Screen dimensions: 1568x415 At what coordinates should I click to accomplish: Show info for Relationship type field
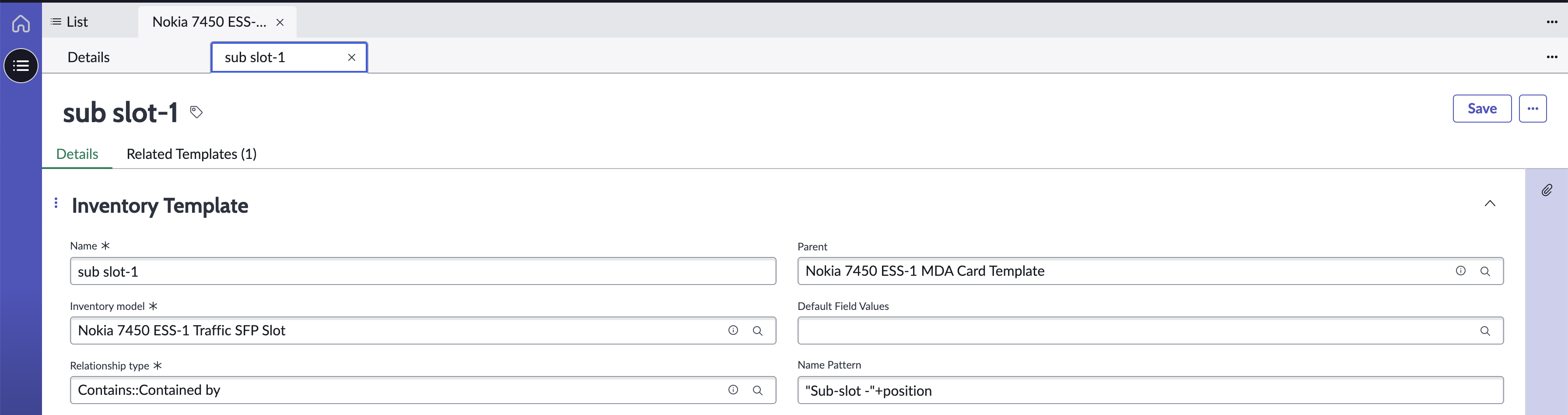[x=733, y=390]
